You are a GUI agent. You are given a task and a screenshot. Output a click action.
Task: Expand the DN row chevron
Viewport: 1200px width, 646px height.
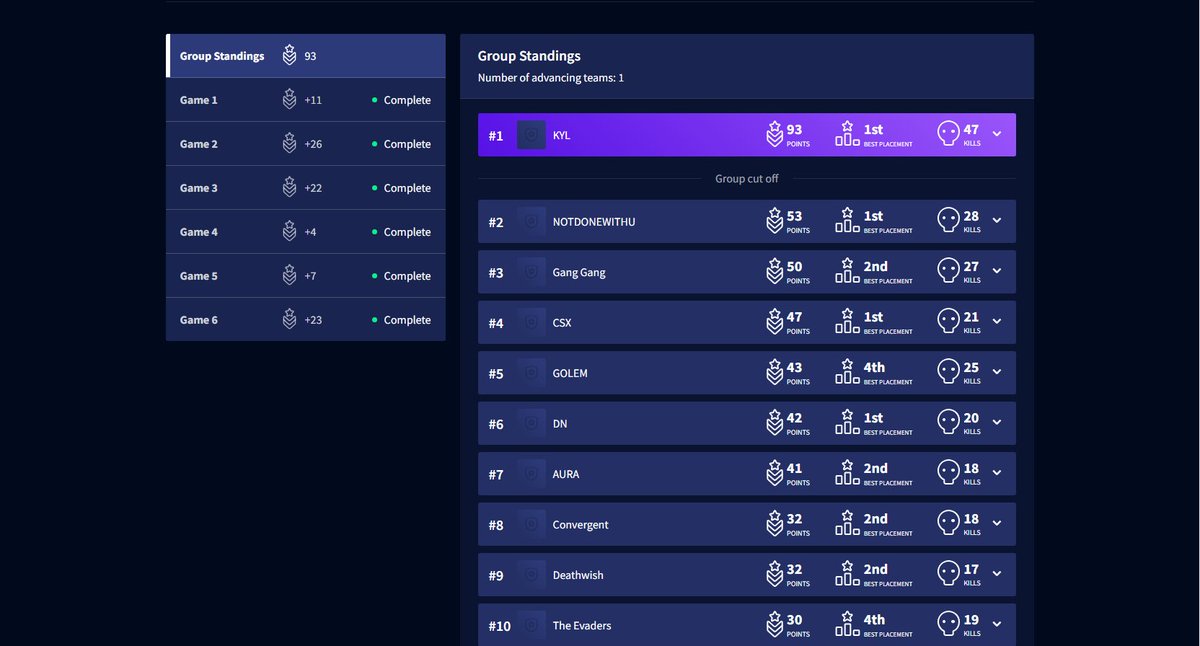pos(996,423)
